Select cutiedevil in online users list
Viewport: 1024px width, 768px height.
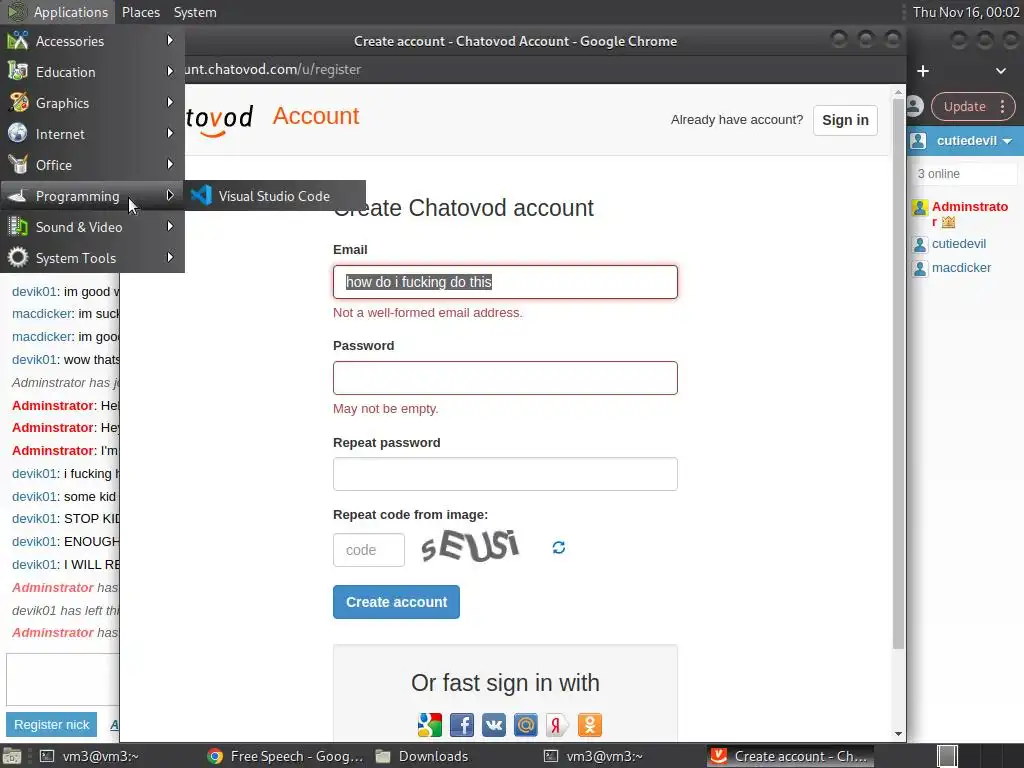(959, 244)
